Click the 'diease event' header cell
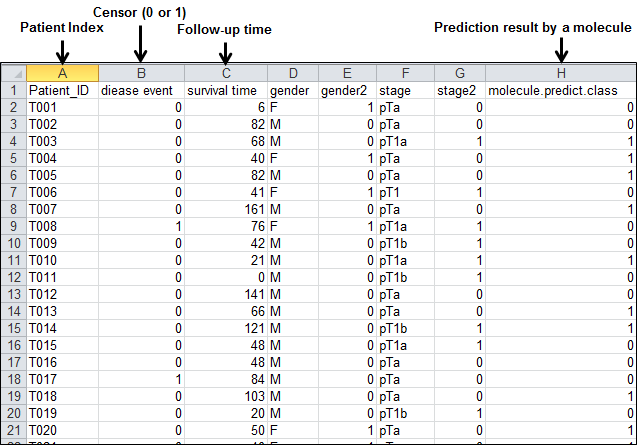 tap(141, 90)
